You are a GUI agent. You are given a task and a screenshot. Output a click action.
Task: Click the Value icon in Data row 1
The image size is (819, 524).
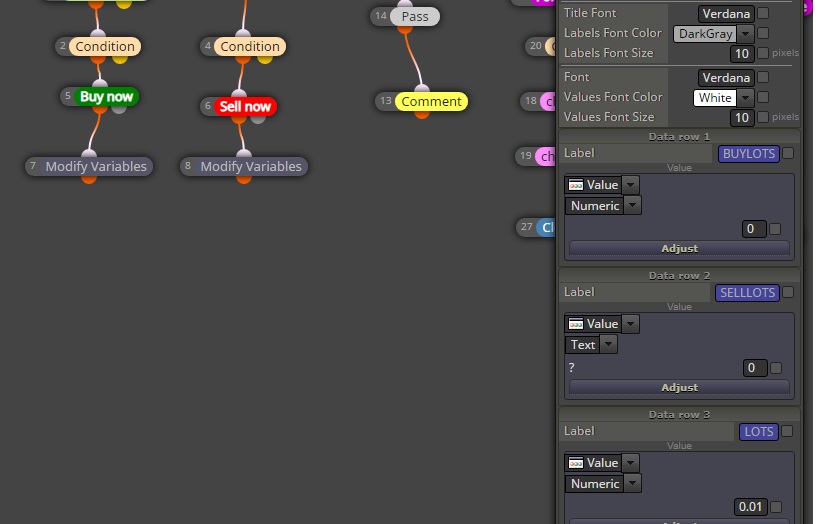[576, 185]
